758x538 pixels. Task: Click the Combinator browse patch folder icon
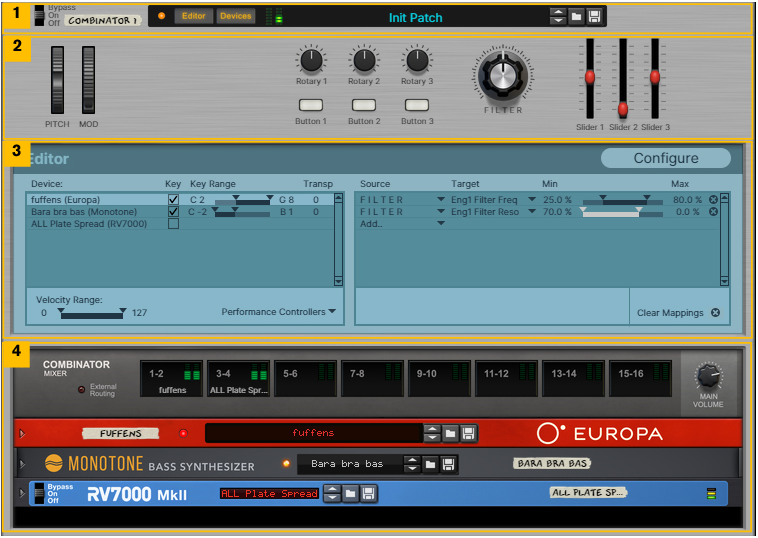point(577,17)
